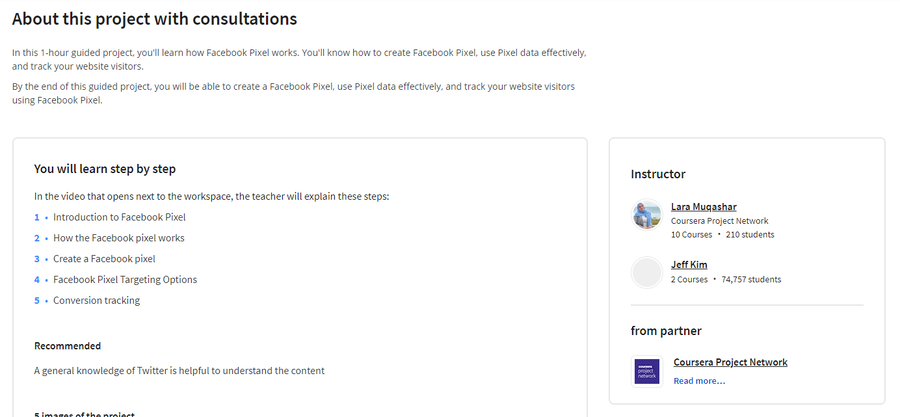The height and width of the screenshot is (417, 900).
Task: Click the You will learn step by step heading
Action: [104, 169]
